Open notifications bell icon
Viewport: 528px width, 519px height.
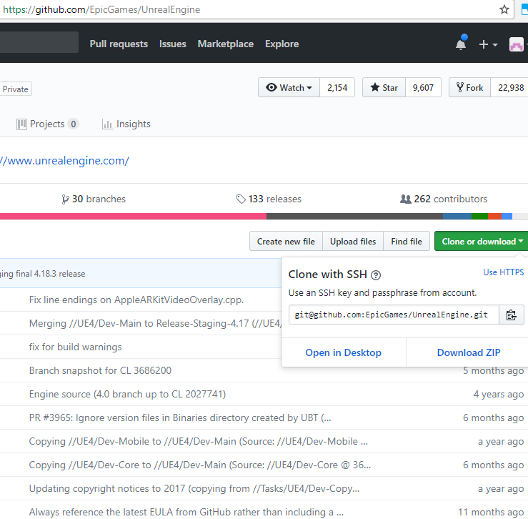(461, 43)
